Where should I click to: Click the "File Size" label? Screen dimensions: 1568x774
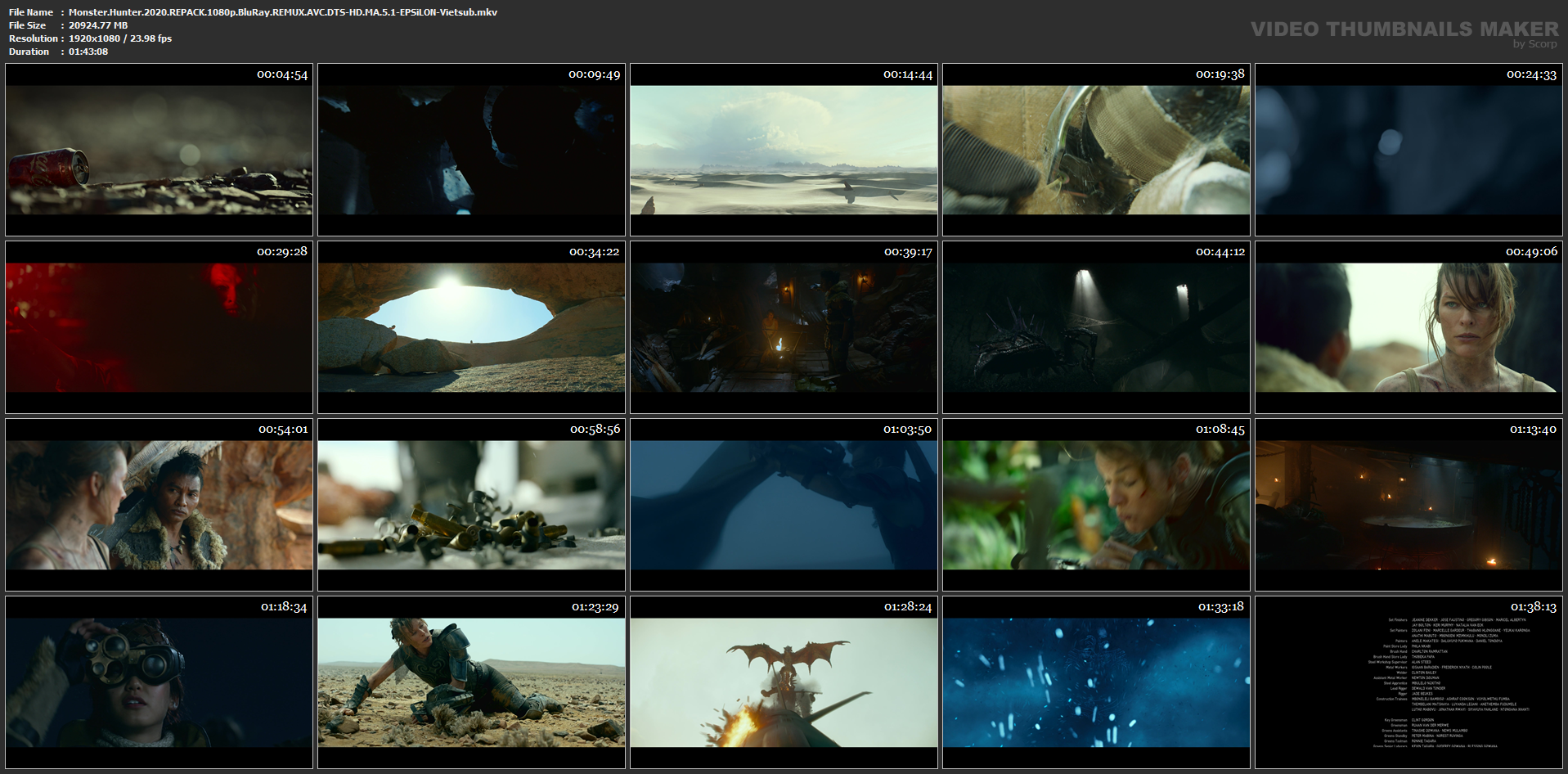(28, 25)
